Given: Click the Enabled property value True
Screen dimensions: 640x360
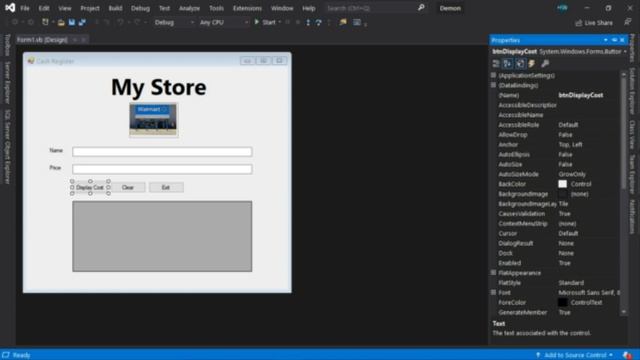Looking at the screenshot, I should 564,263.
